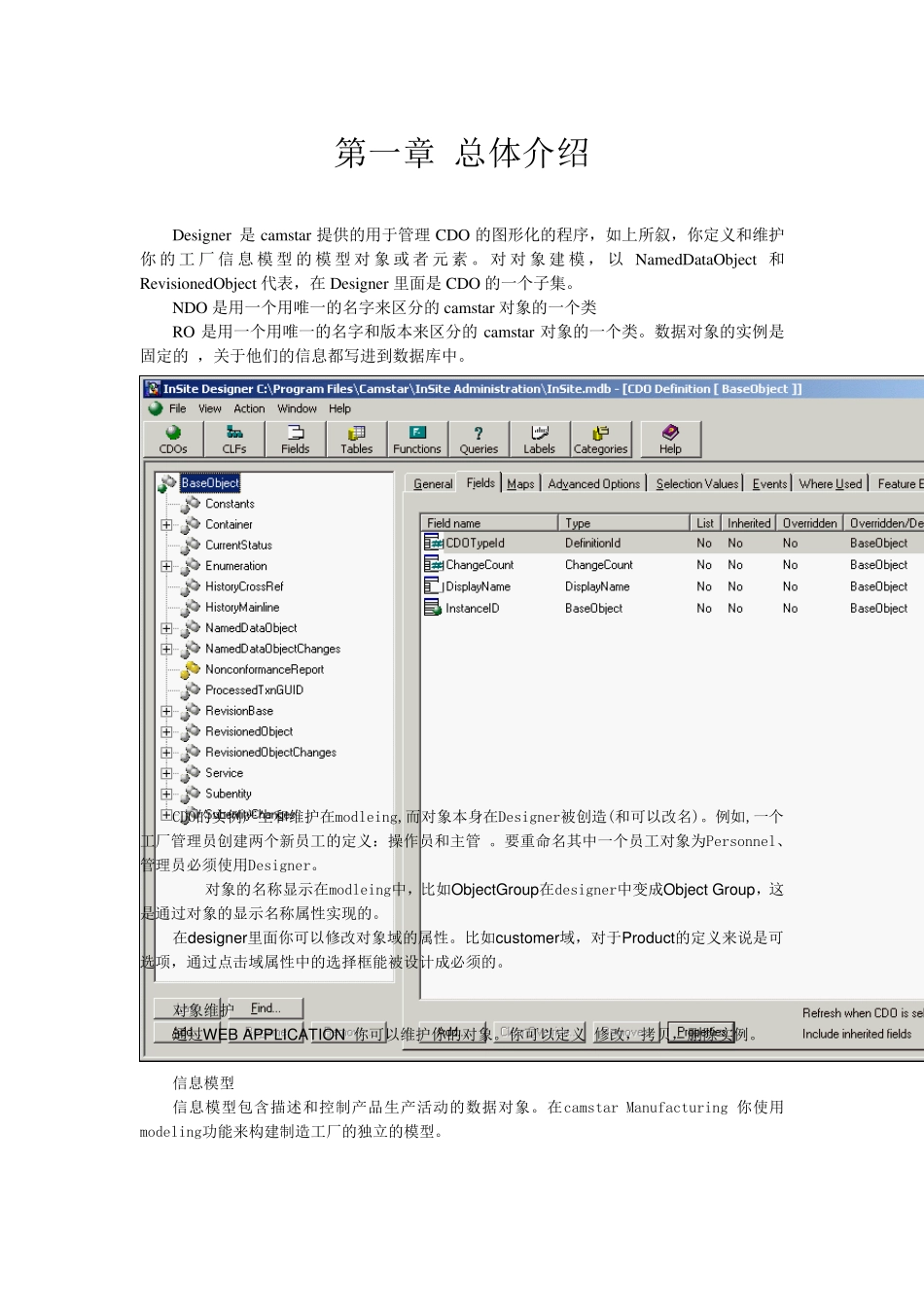
Task: Select the Container tree label
Action: 229,524
